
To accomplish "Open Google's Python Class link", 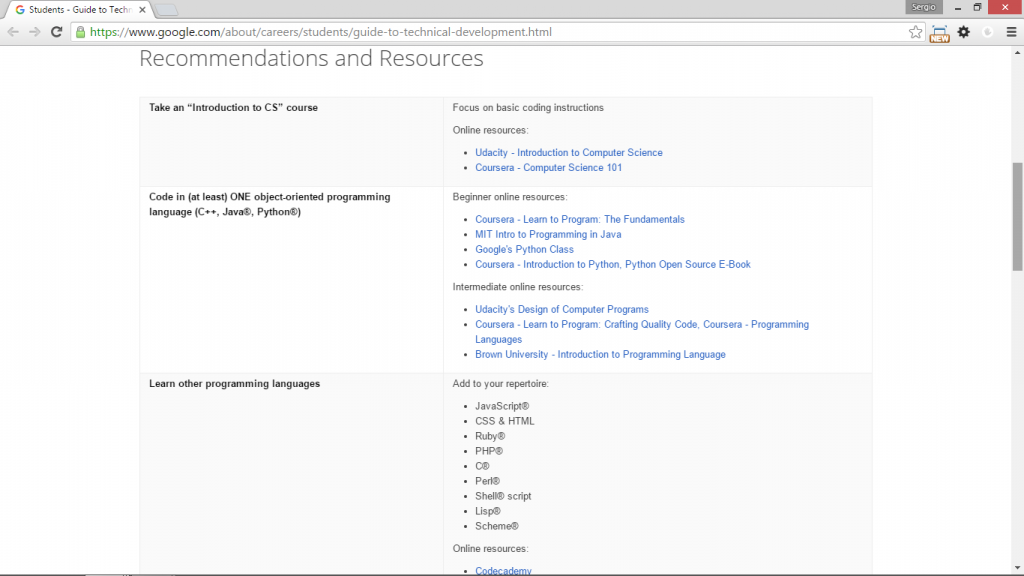I will click(x=525, y=249).
